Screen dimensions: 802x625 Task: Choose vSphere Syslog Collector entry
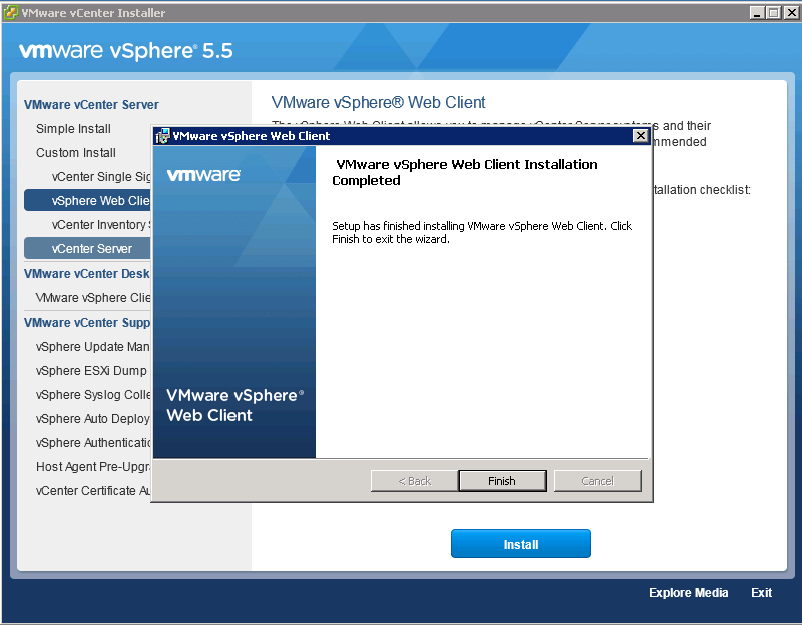(93, 394)
